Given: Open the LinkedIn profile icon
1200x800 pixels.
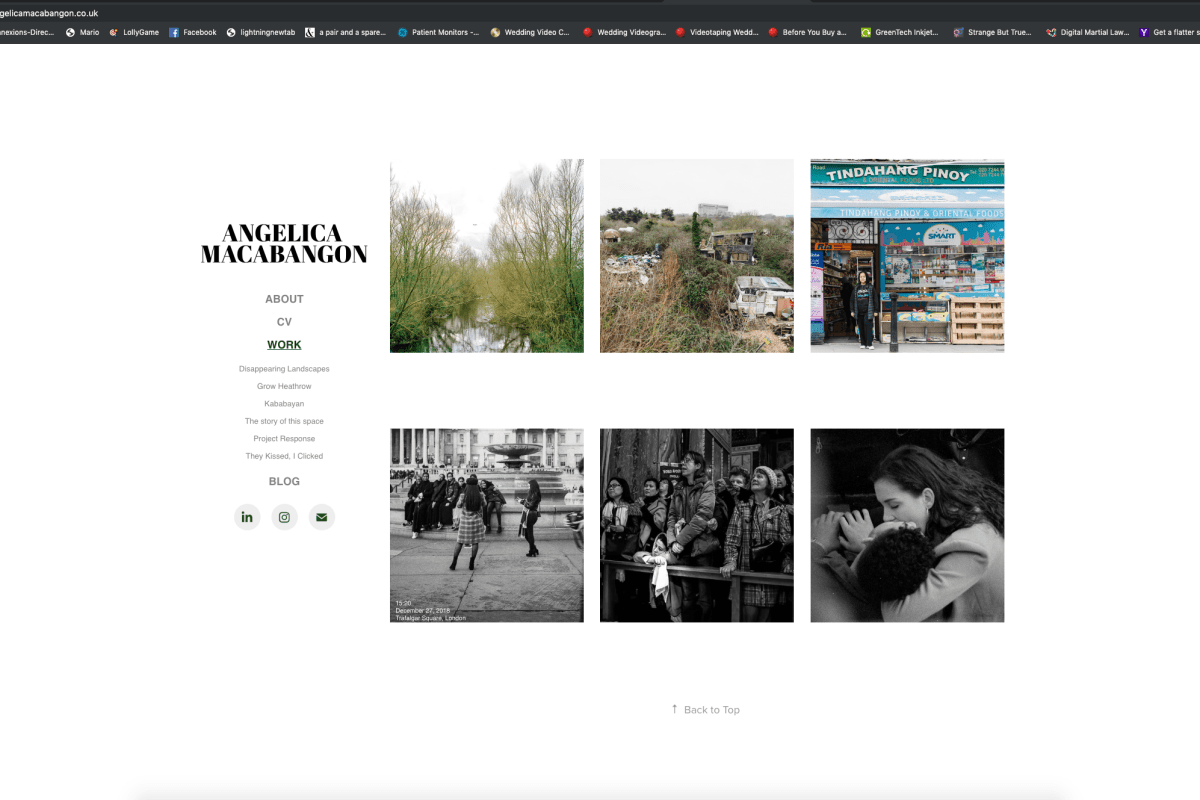Looking at the screenshot, I should coord(247,517).
